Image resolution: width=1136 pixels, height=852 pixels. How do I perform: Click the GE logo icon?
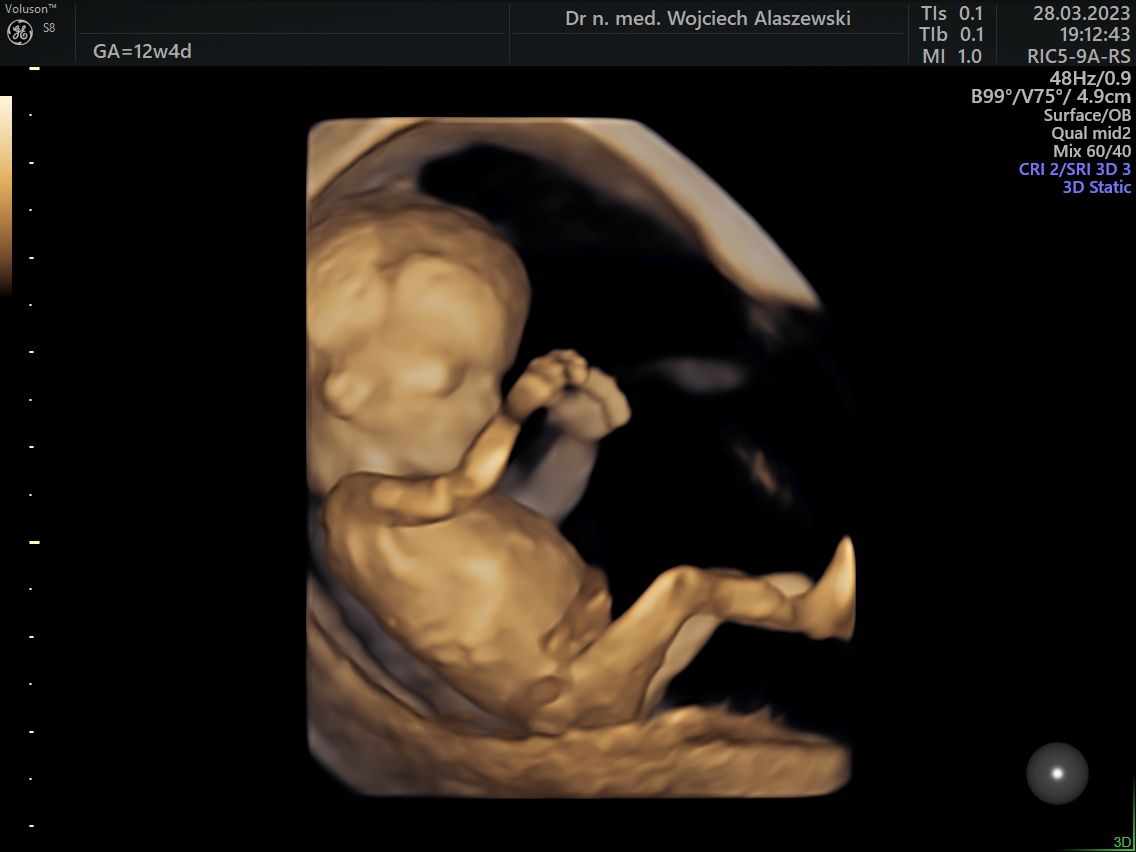coord(20,33)
